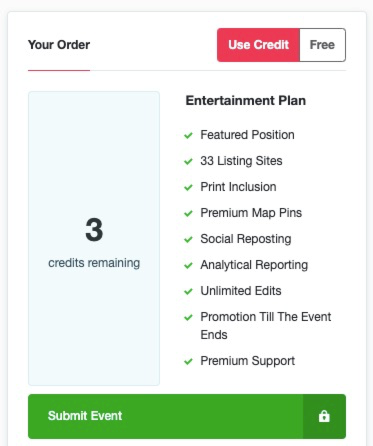Image resolution: width=373 pixels, height=446 pixels.
Task: Click the checkmark beside Analytical Reporting
Action: pyautogui.click(x=188, y=265)
